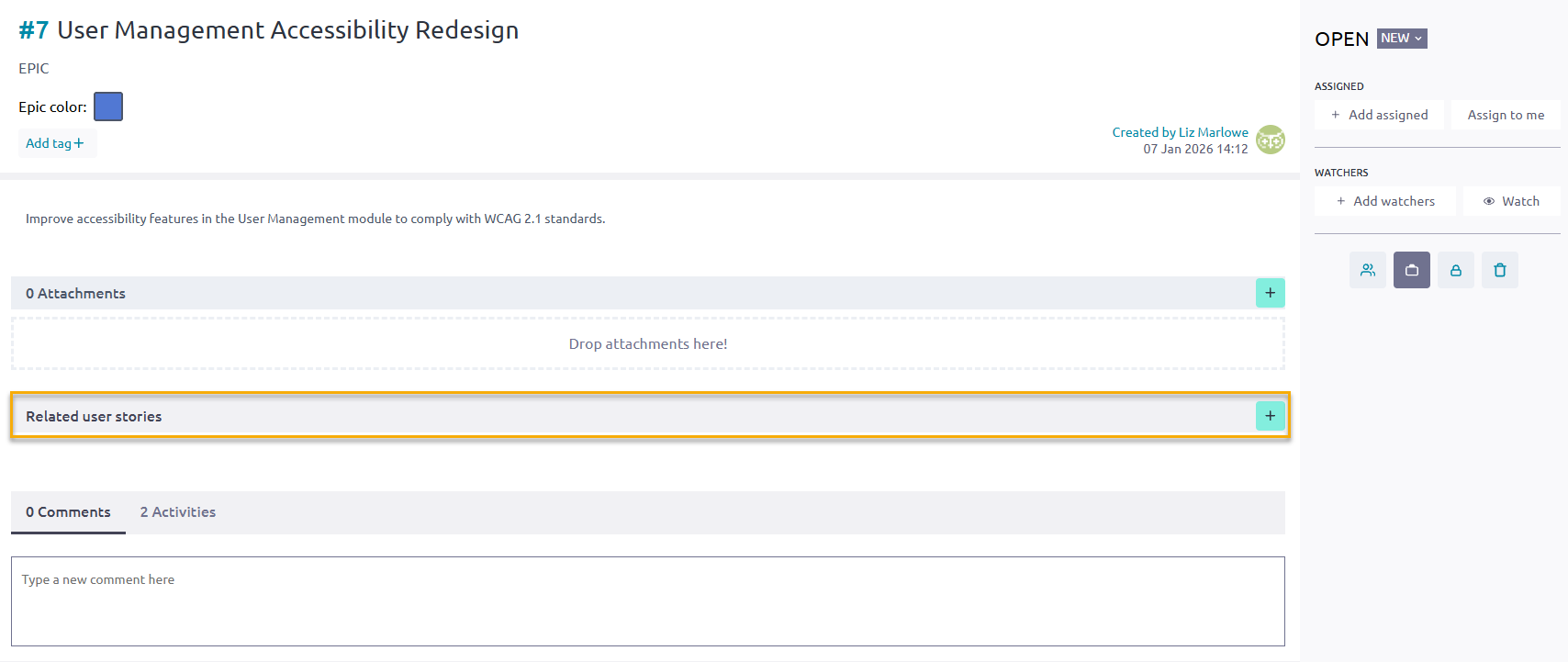
Task: Open the NEW status dropdown
Action: click(1401, 39)
